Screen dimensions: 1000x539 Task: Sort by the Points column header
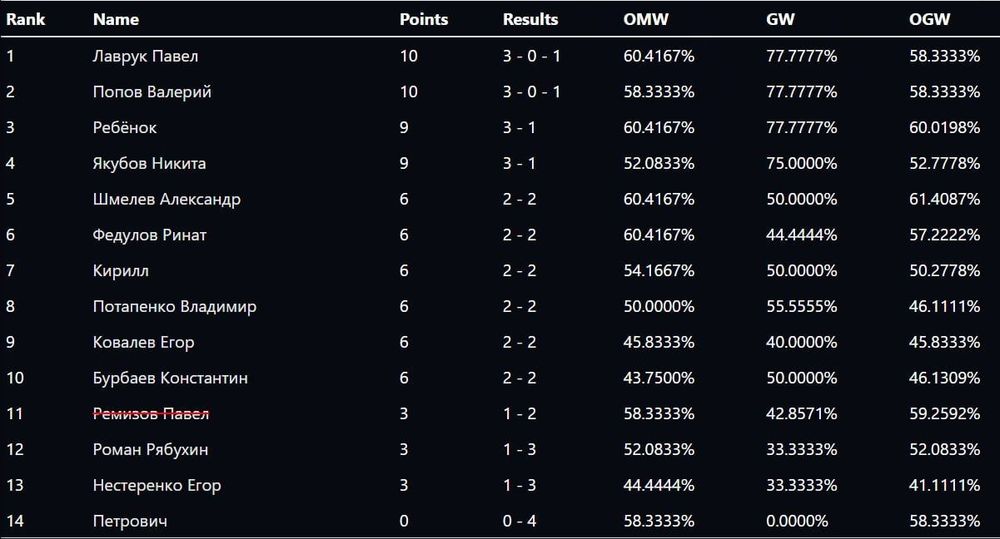click(x=423, y=19)
